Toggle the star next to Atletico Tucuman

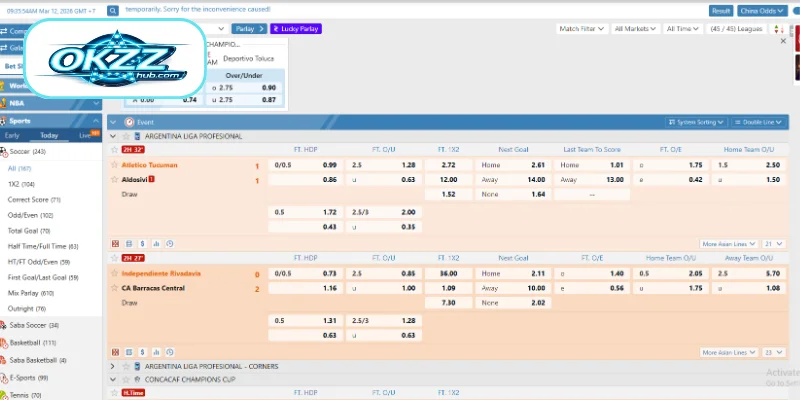pyautogui.click(x=115, y=165)
